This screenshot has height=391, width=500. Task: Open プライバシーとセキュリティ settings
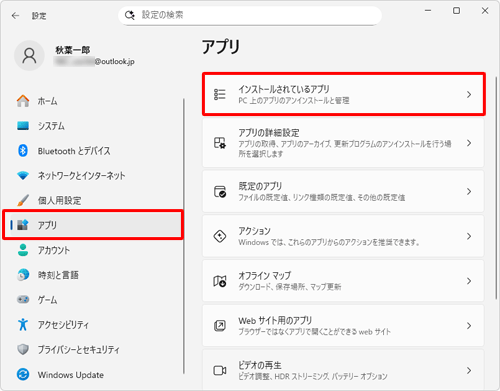(x=95, y=349)
